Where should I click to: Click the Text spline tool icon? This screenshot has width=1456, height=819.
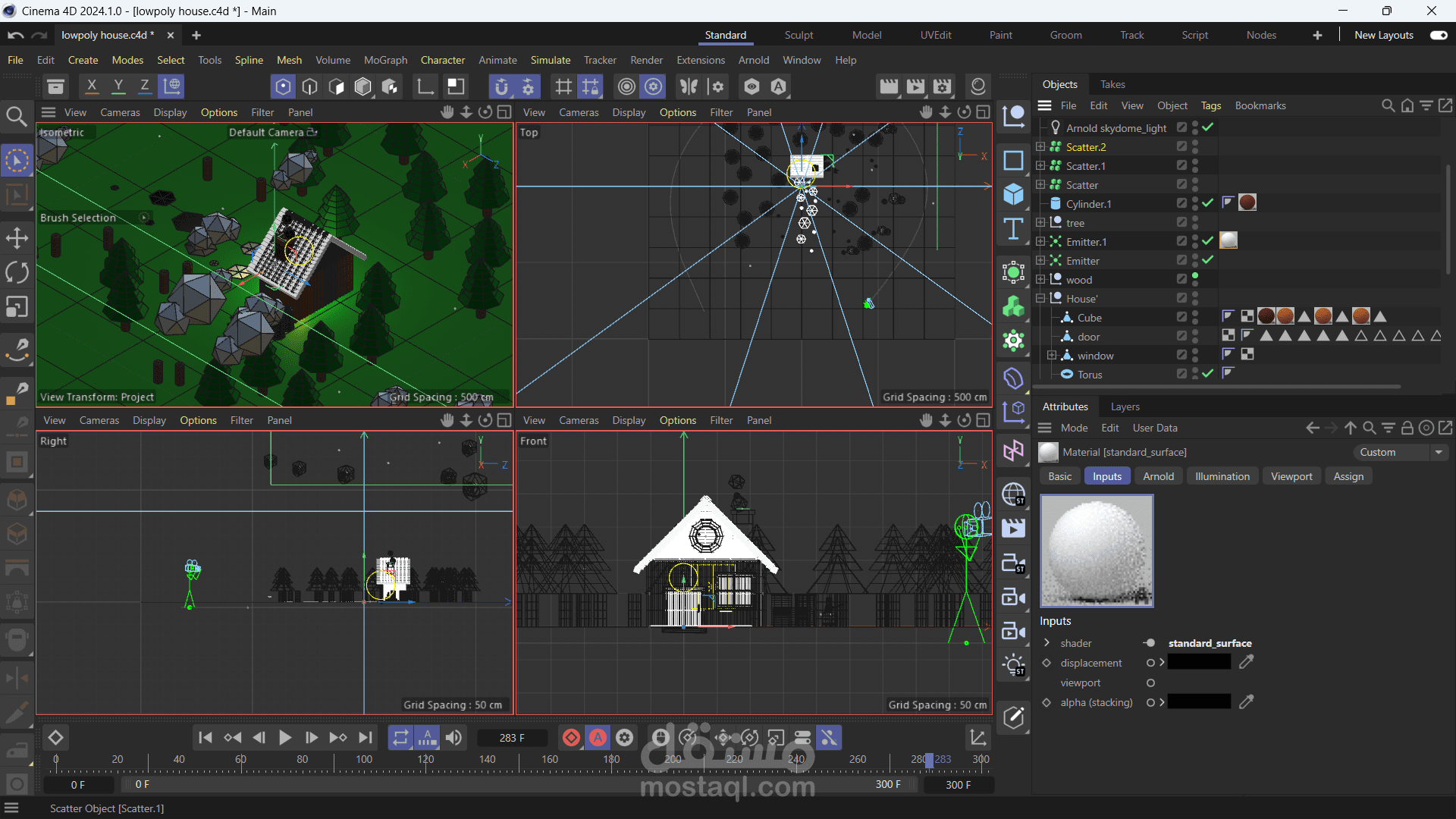coord(1014,229)
